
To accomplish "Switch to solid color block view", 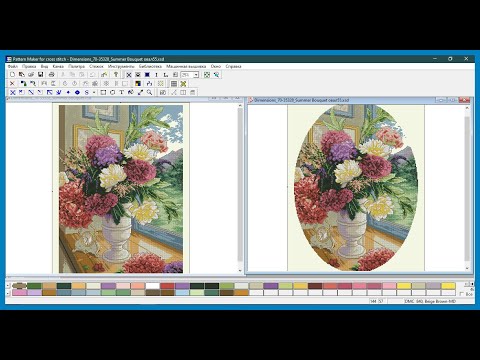I will pyautogui.click(x=147, y=75).
